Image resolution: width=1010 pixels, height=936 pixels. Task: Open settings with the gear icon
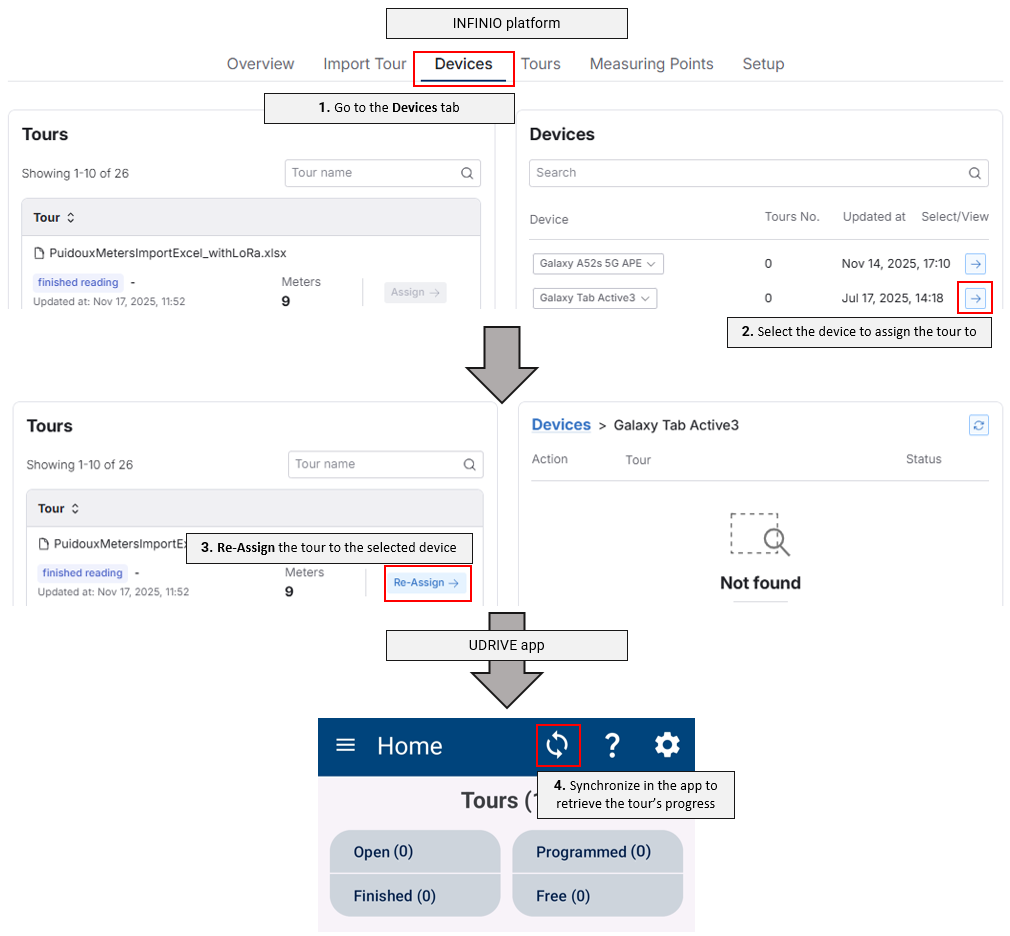click(667, 745)
